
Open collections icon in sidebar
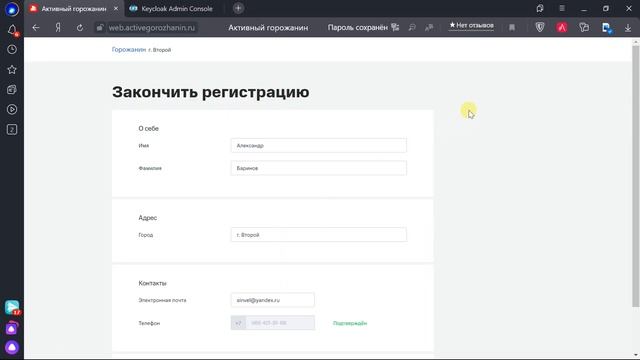click(12, 89)
